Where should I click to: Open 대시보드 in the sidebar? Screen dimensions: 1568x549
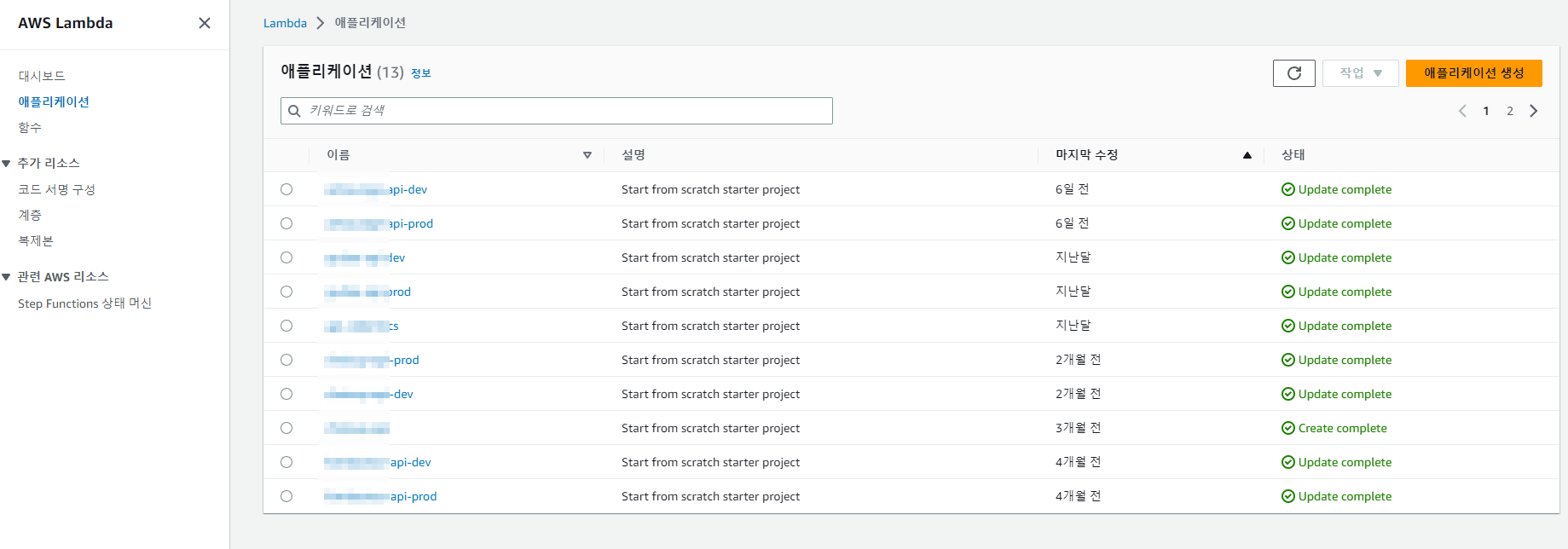pos(42,76)
